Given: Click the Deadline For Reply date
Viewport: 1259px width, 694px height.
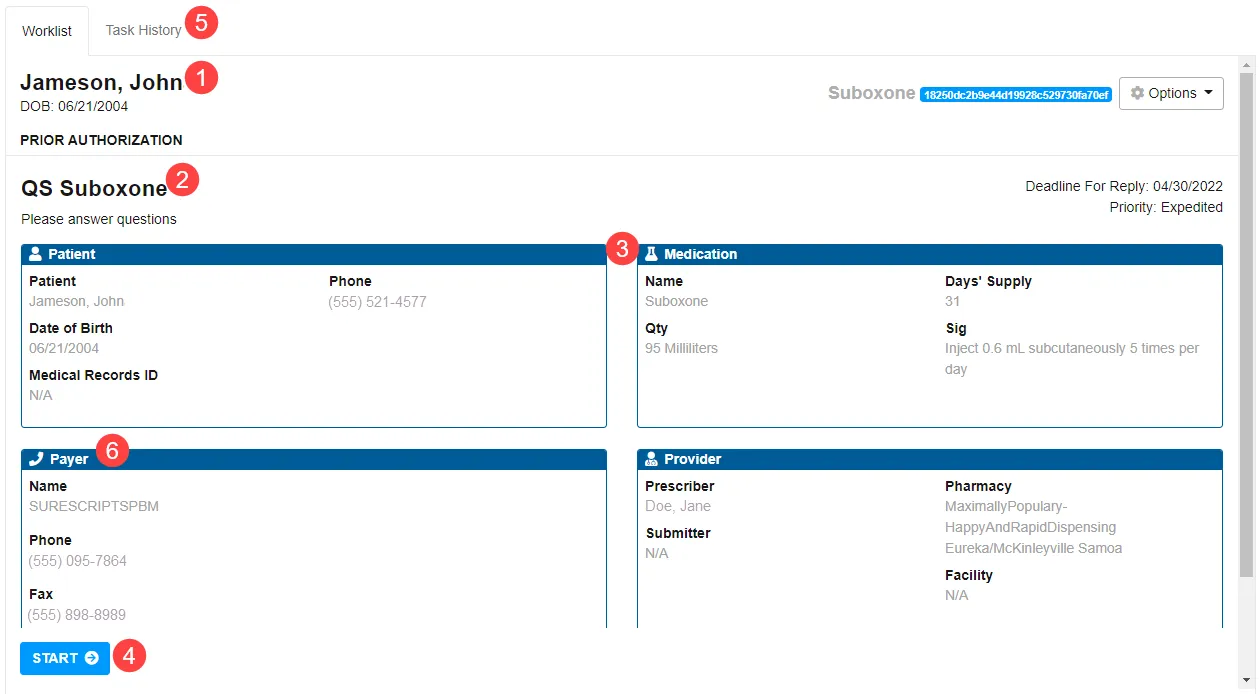Looking at the screenshot, I should pos(1124,186).
